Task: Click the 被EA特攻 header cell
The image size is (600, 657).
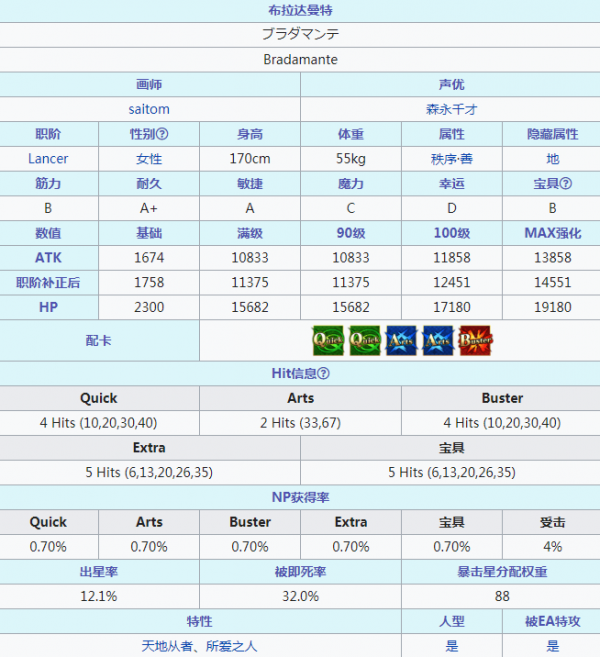Action: [551, 621]
